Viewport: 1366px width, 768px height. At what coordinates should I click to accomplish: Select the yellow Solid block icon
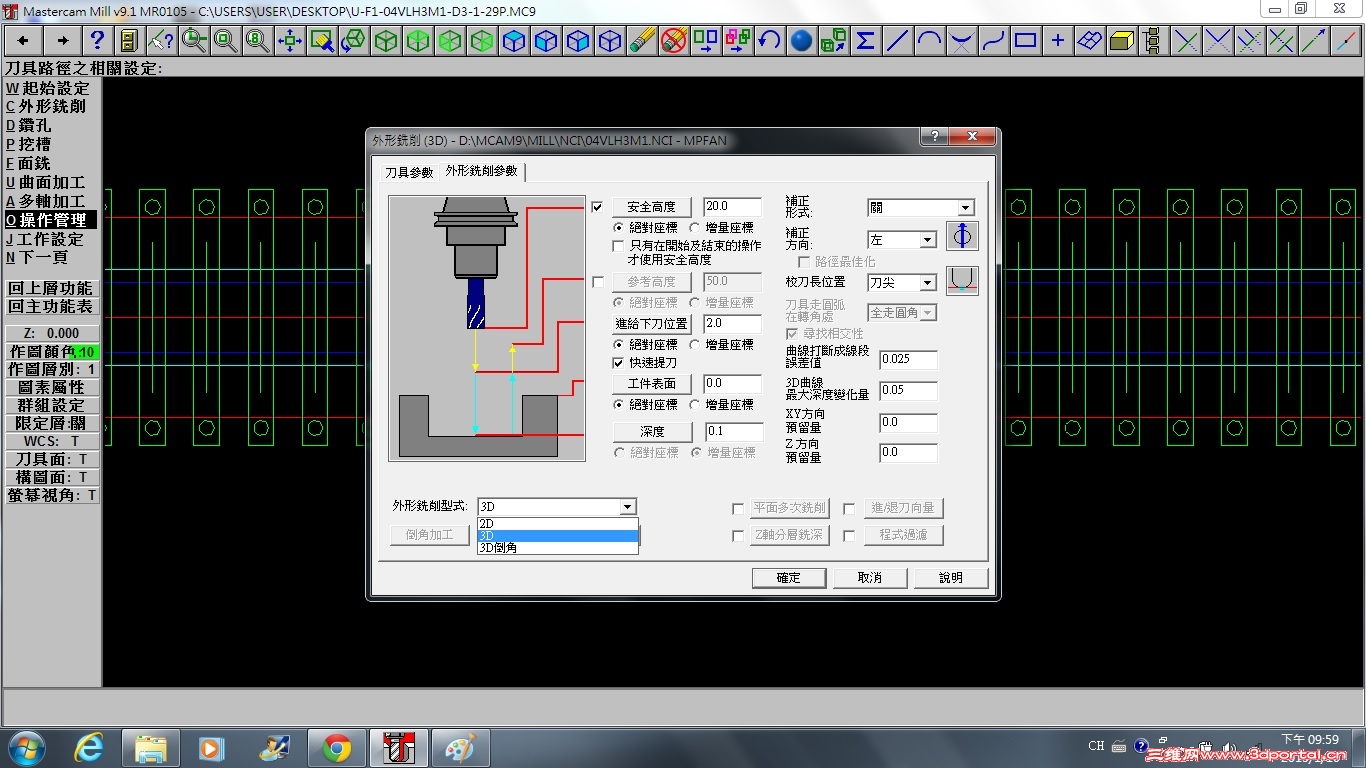point(1122,41)
